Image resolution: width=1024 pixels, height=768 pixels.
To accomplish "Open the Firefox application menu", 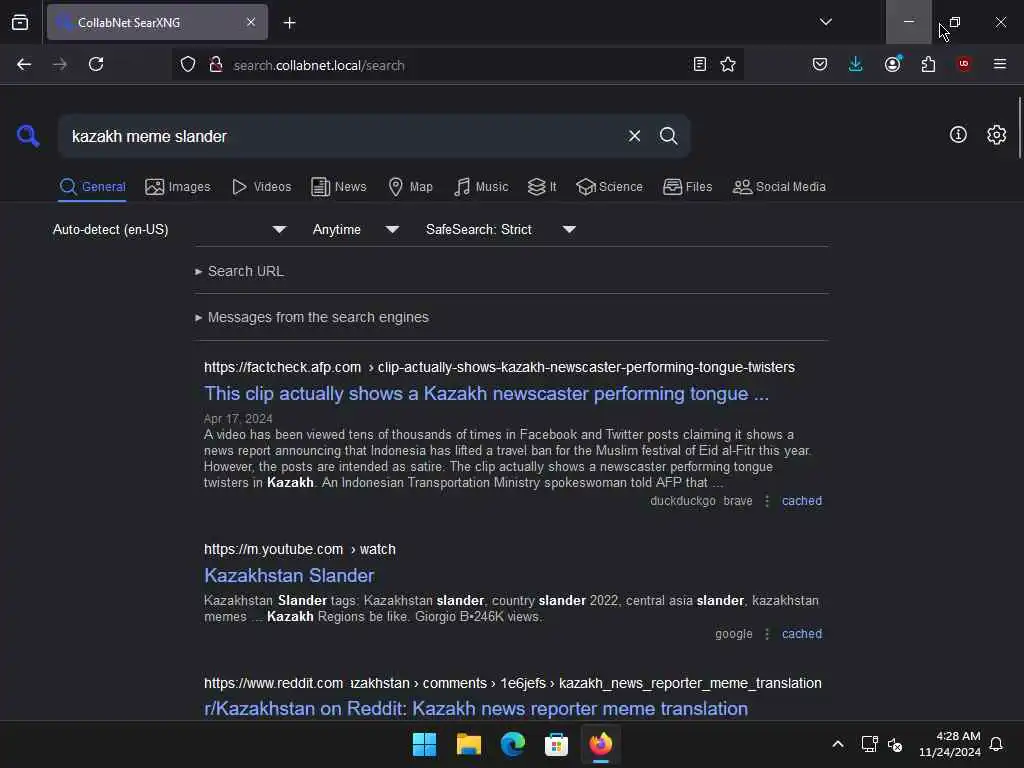I will (999, 64).
